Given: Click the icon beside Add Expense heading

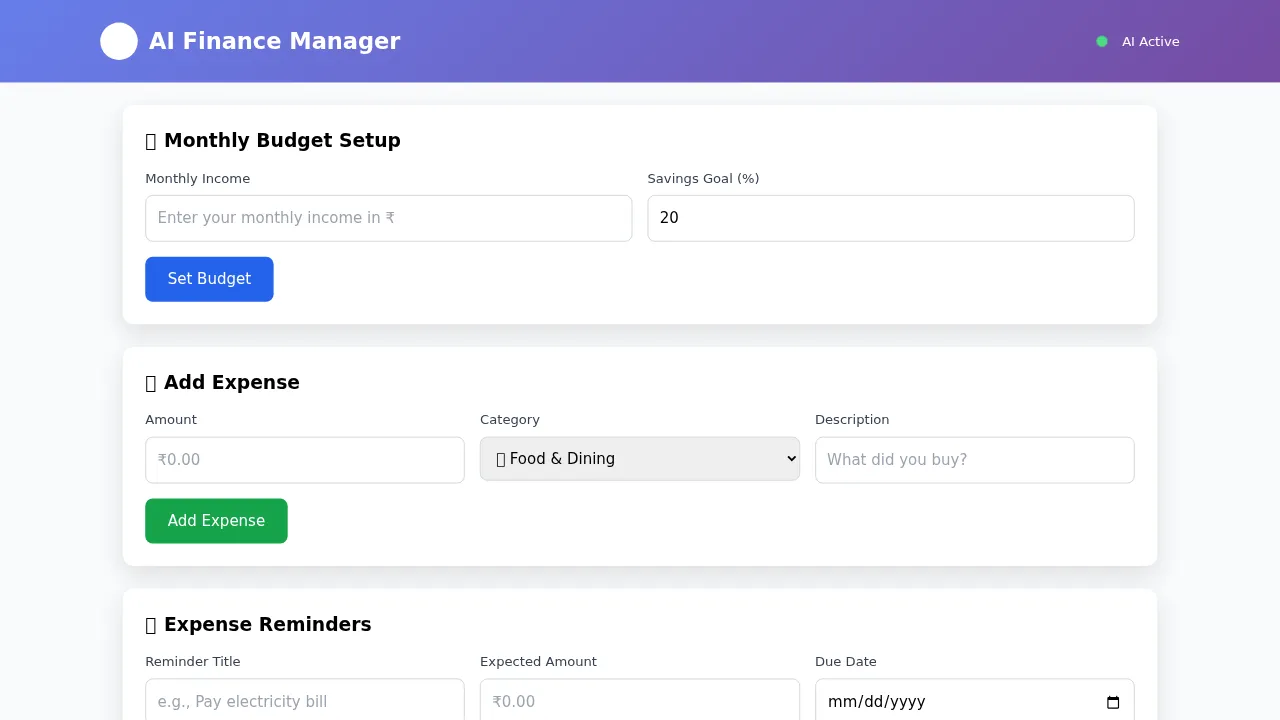Looking at the screenshot, I should pos(151,383).
